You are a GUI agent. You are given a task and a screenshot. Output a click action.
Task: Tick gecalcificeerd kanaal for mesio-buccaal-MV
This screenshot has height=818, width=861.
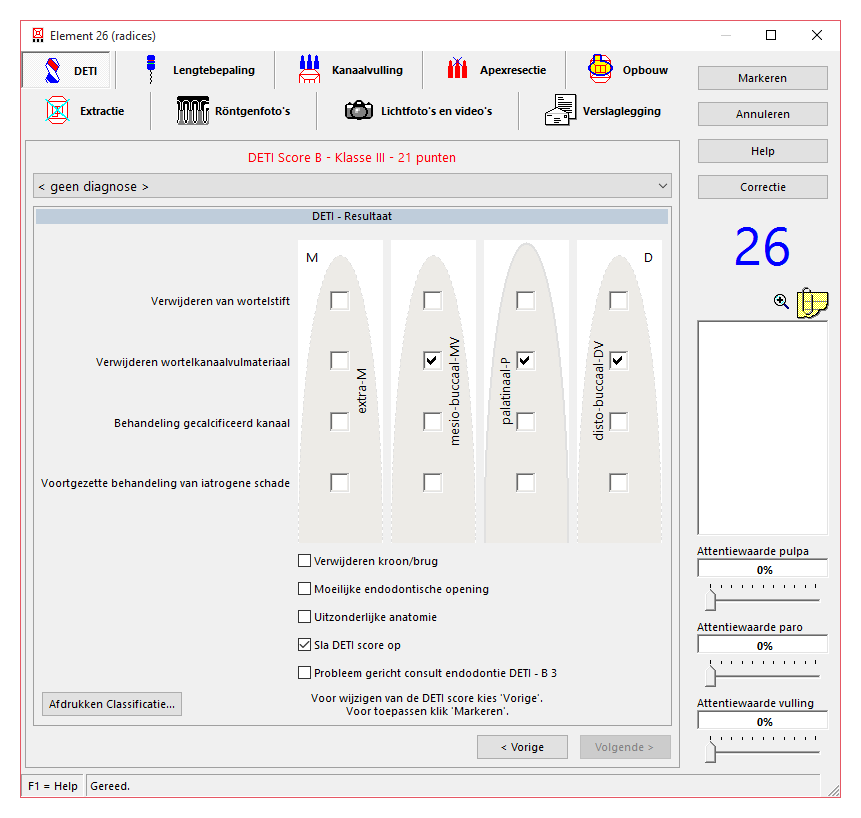coord(432,422)
